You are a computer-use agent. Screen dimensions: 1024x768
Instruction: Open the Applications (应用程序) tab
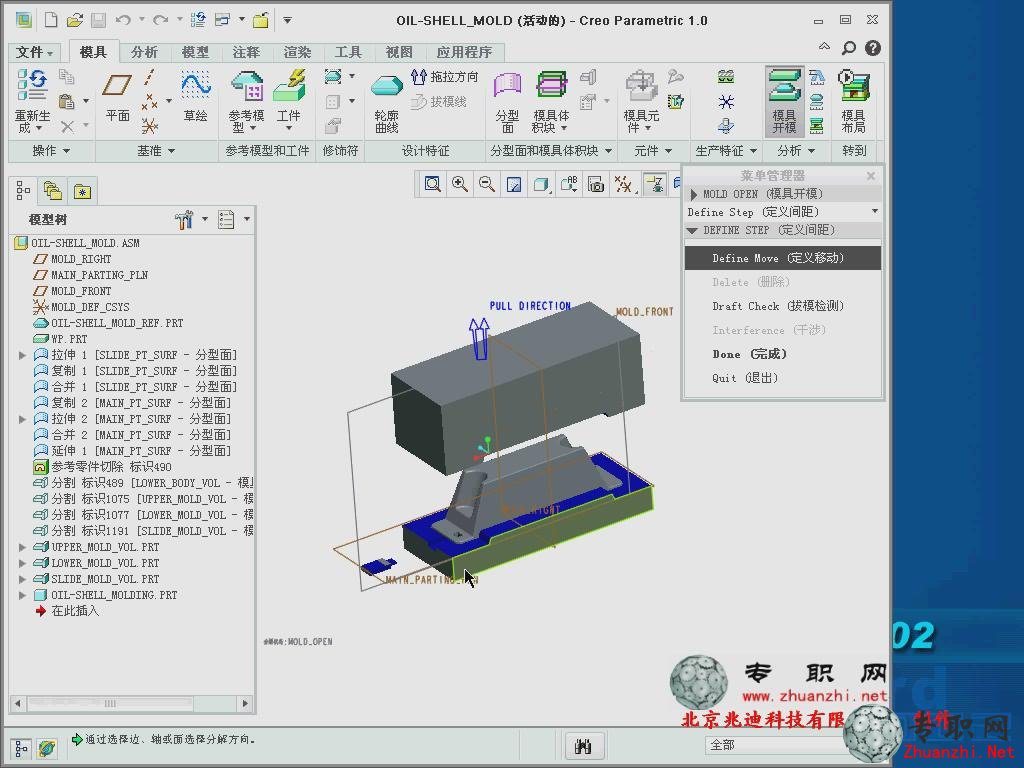pyautogui.click(x=464, y=52)
